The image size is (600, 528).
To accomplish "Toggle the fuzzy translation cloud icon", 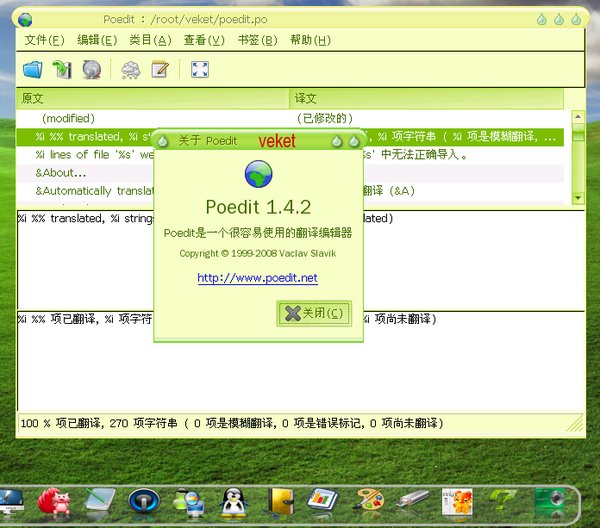I will (x=130, y=69).
